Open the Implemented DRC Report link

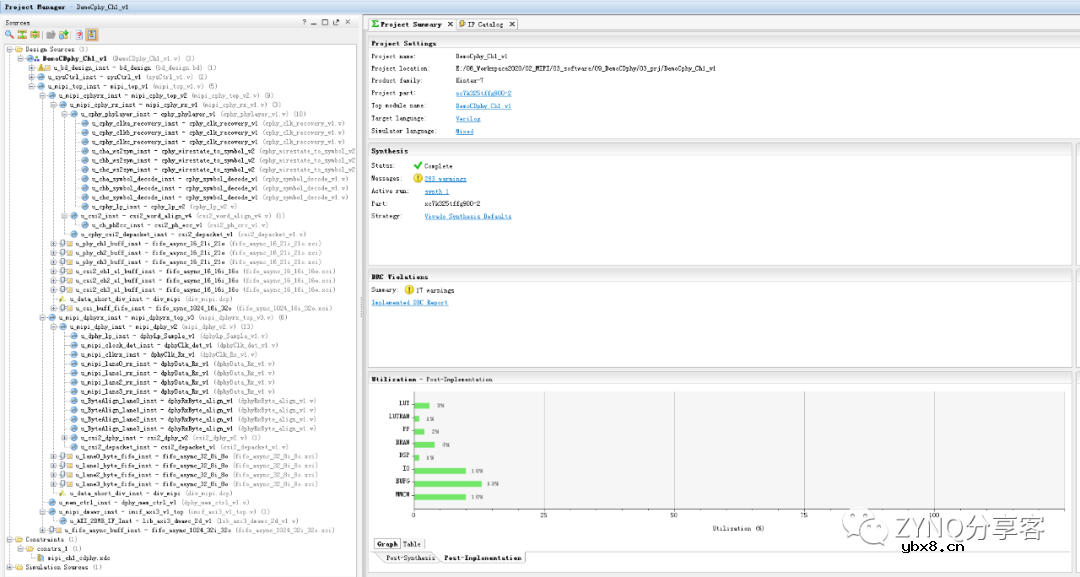(410, 302)
